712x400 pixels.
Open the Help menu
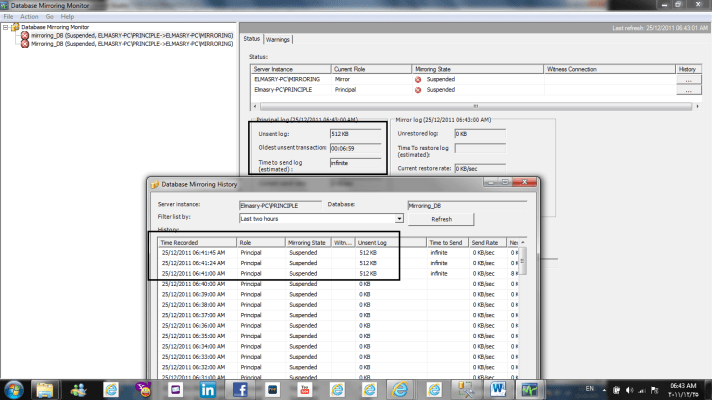(67, 16)
